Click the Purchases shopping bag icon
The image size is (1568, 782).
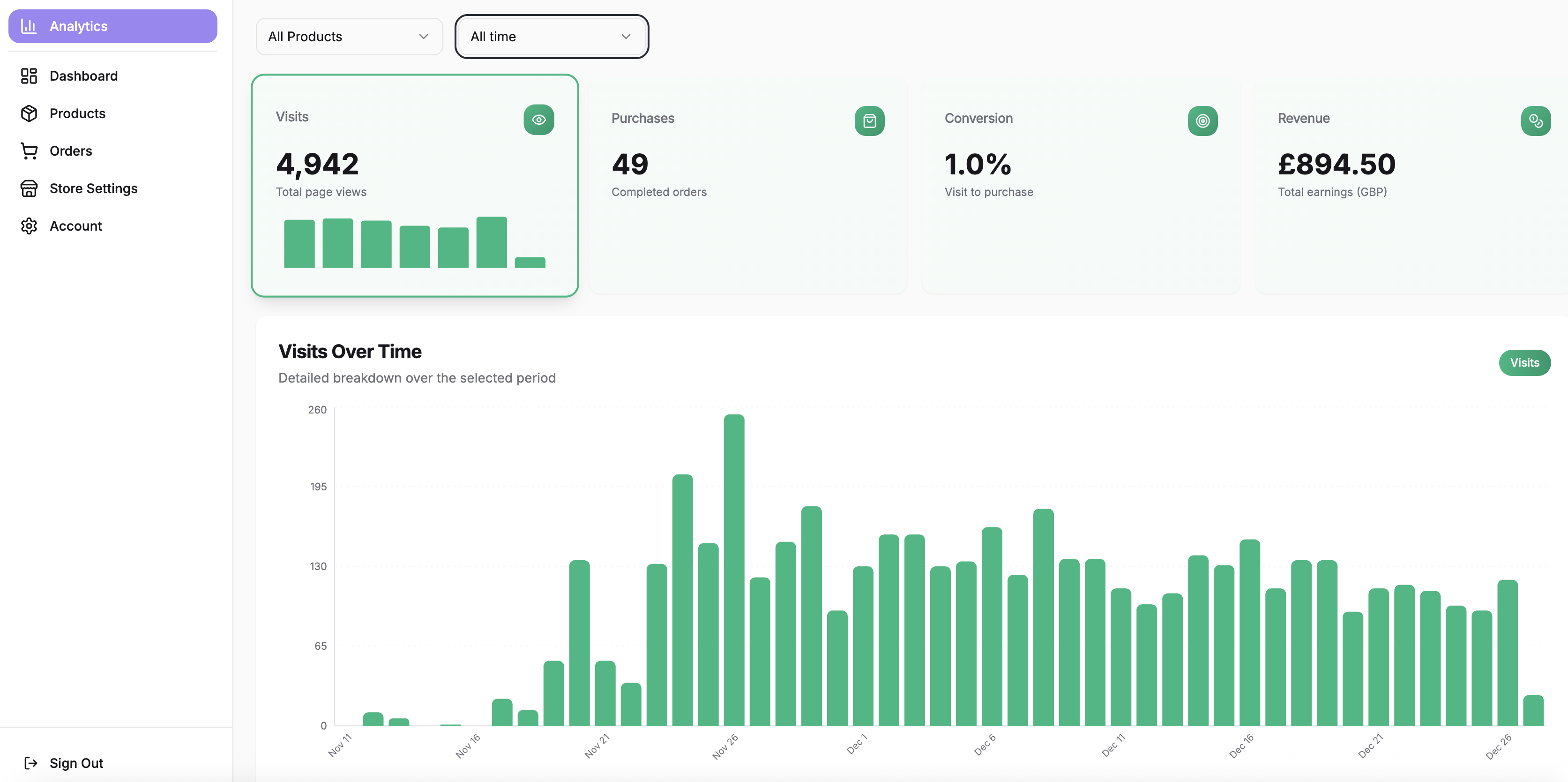click(870, 120)
